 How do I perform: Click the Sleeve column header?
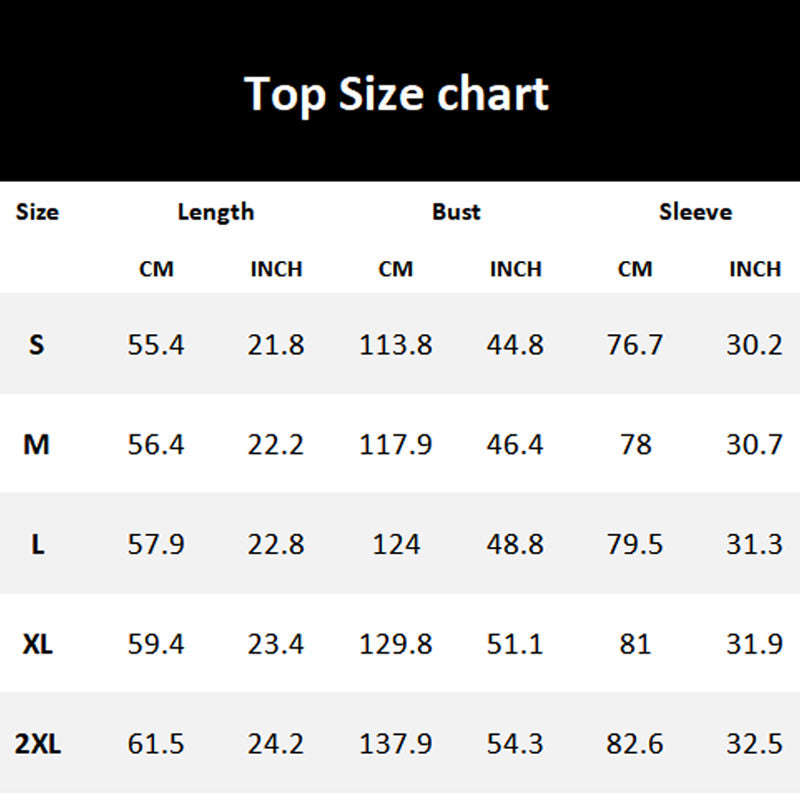pyautogui.click(x=695, y=212)
